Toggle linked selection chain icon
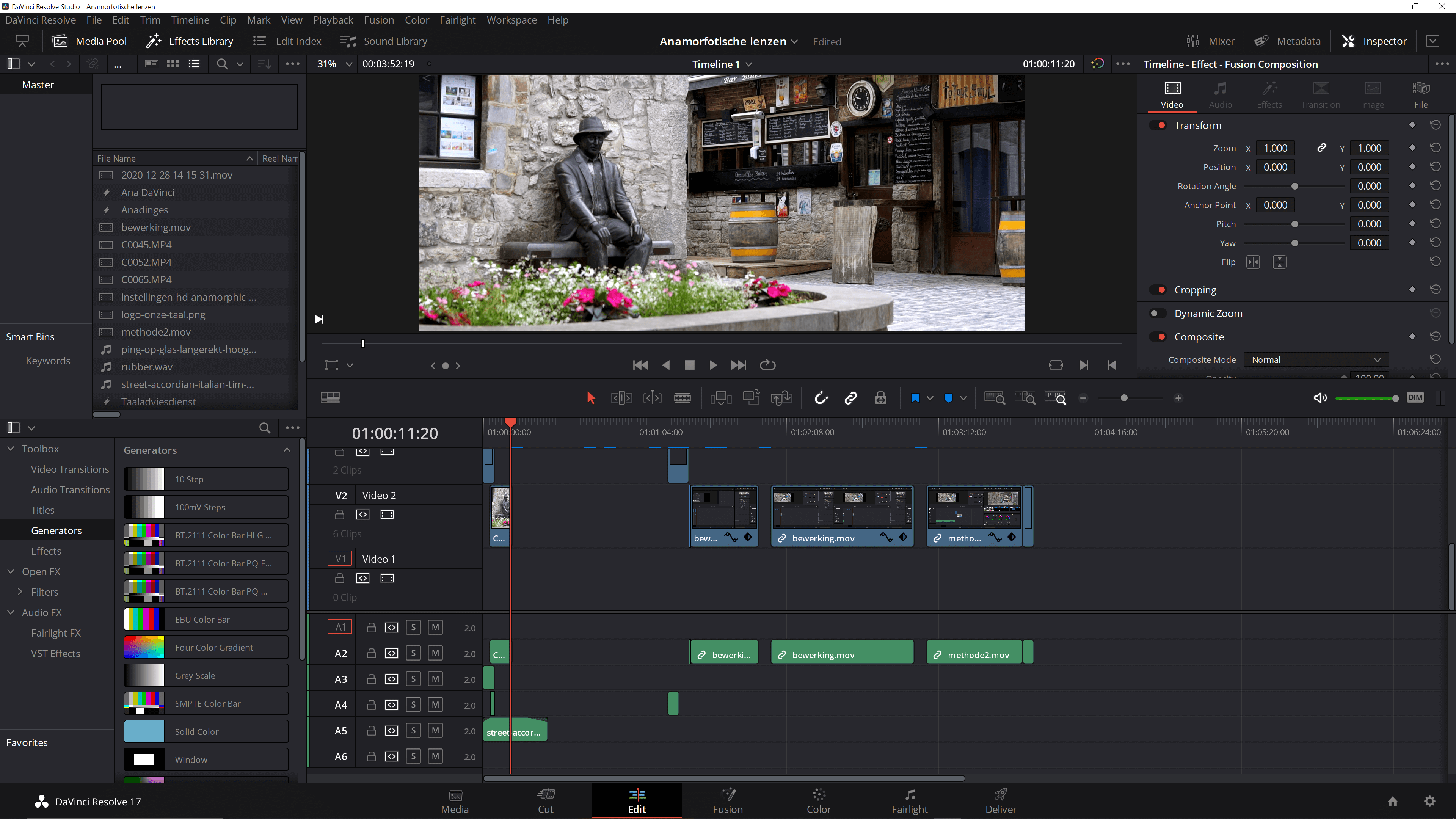This screenshot has height=819, width=1456. pyautogui.click(x=850, y=398)
